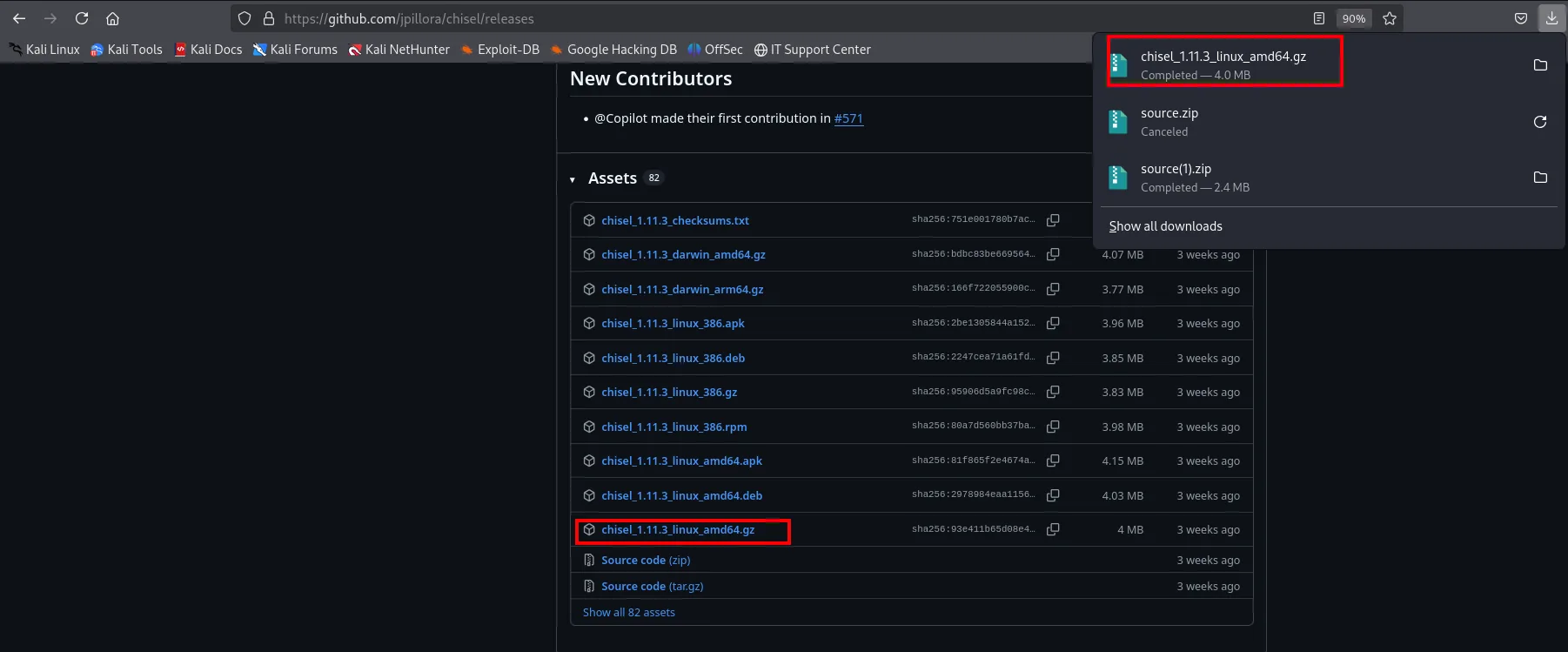
Task: Open the Pocket save icon
Action: click(x=1521, y=18)
